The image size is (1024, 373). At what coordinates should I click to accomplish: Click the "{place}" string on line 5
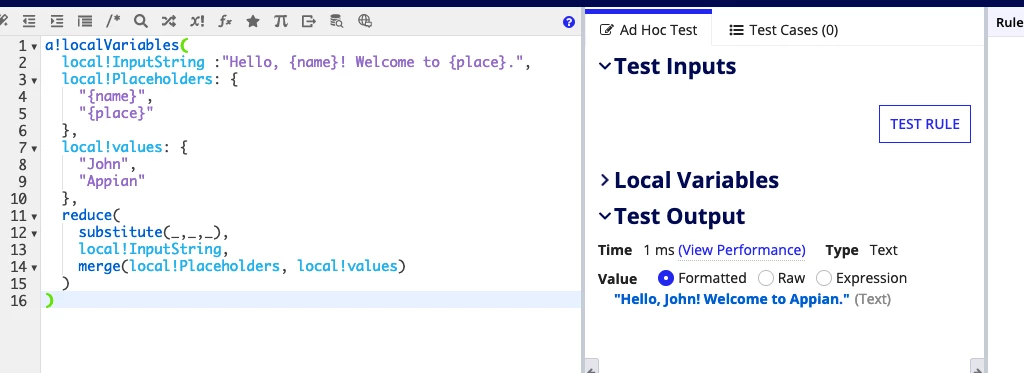pos(116,114)
